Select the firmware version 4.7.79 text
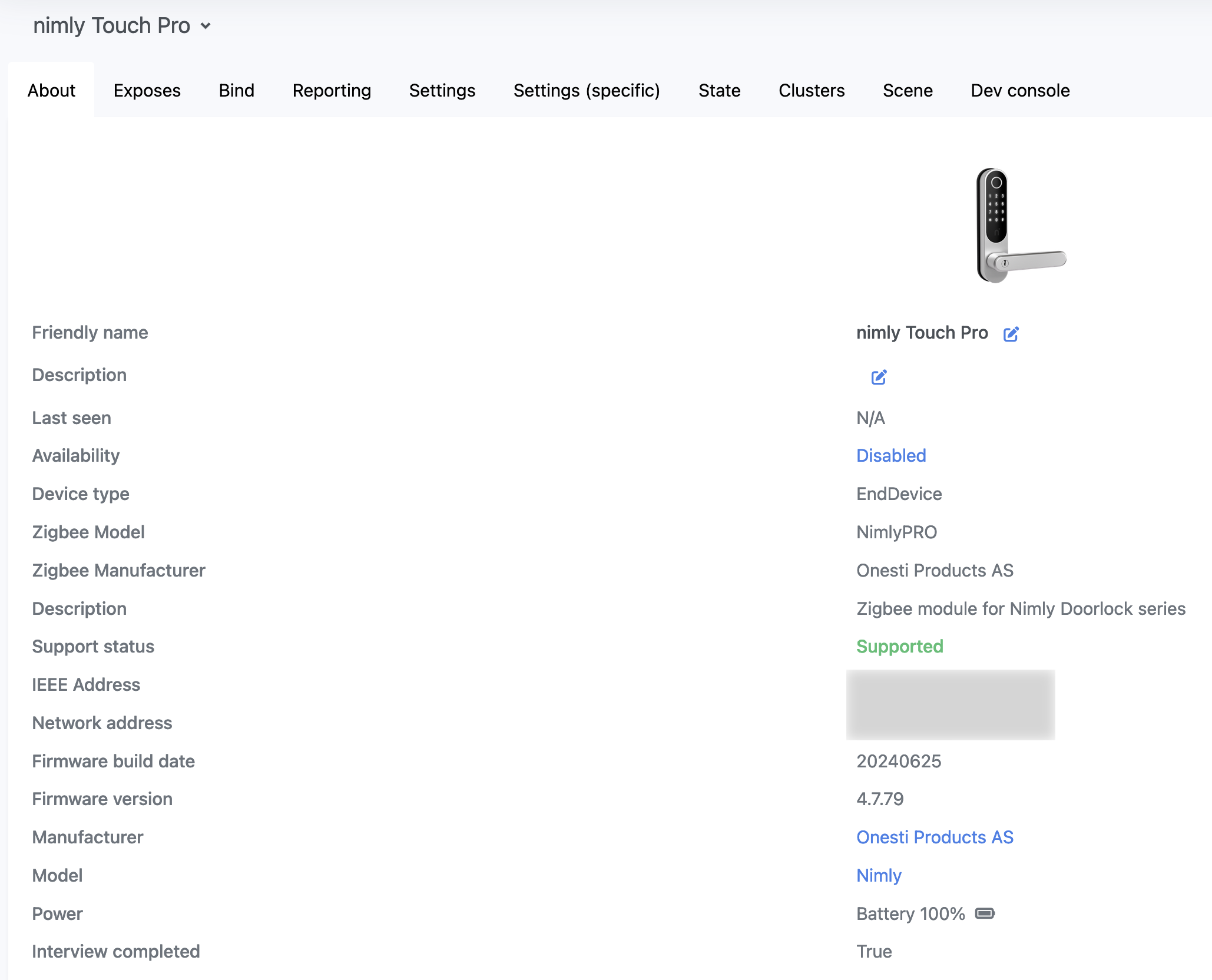The image size is (1212, 980). click(880, 799)
